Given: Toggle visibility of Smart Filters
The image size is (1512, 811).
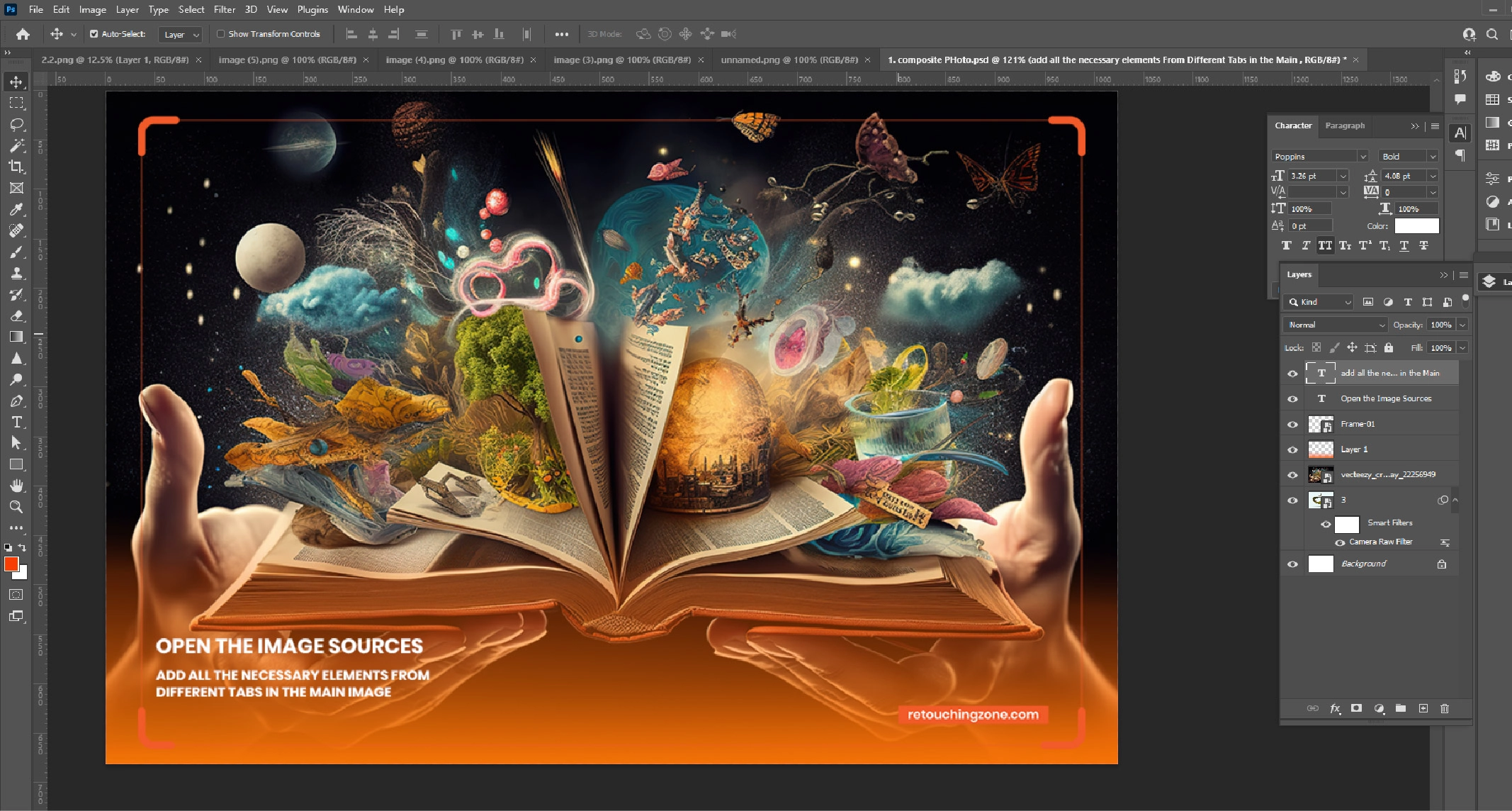Looking at the screenshot, I should pos(1325,524).
